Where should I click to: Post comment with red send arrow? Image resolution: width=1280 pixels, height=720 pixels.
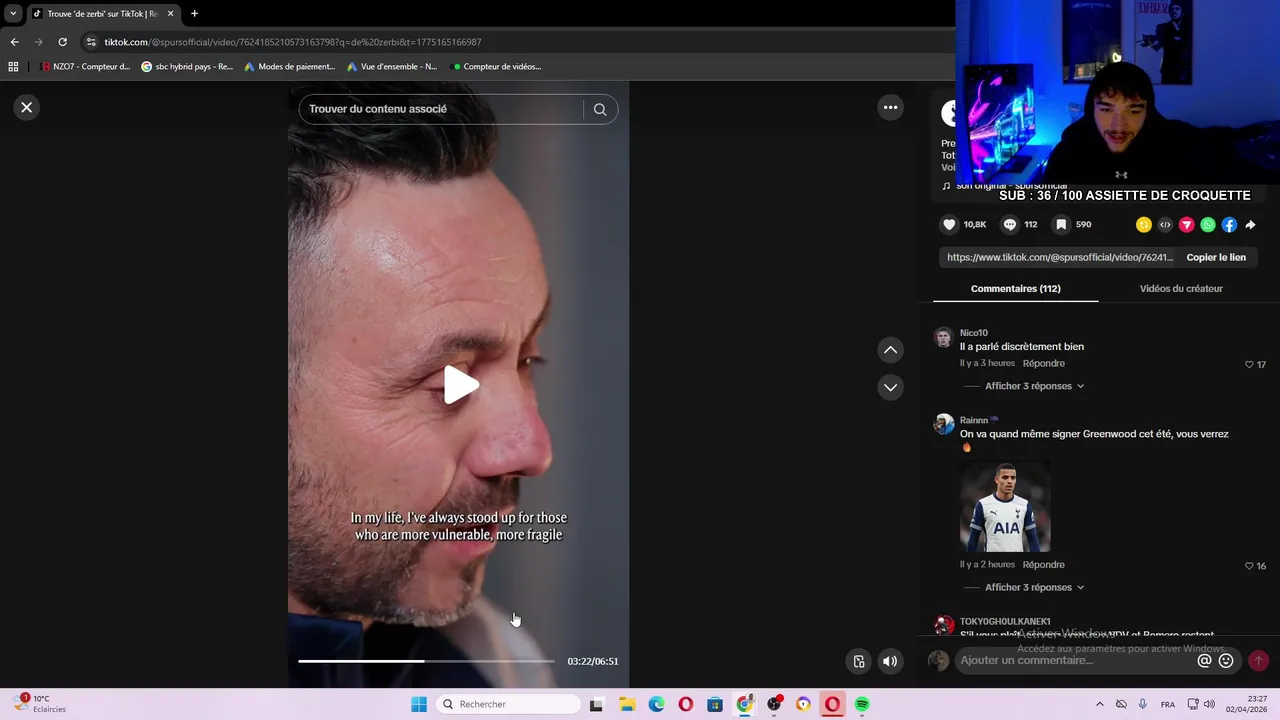(1258, 660)
